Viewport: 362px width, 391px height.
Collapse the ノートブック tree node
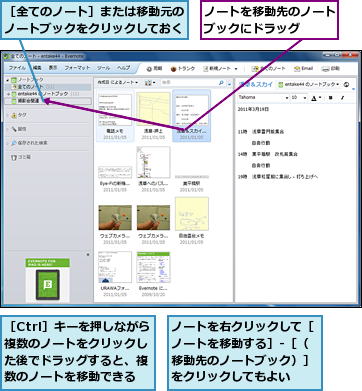[8, 80]
